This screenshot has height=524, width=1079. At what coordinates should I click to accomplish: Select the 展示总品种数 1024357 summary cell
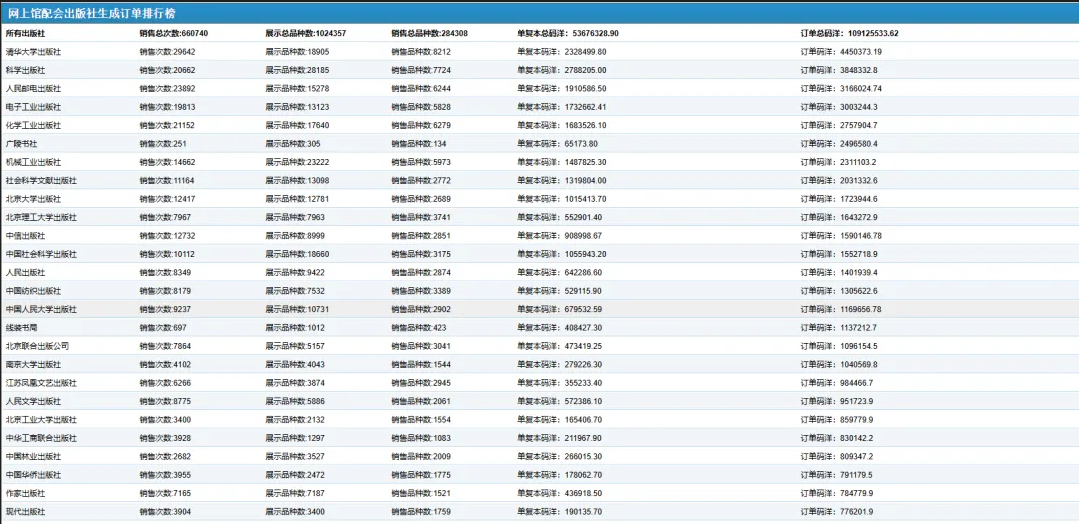point(306,33)
